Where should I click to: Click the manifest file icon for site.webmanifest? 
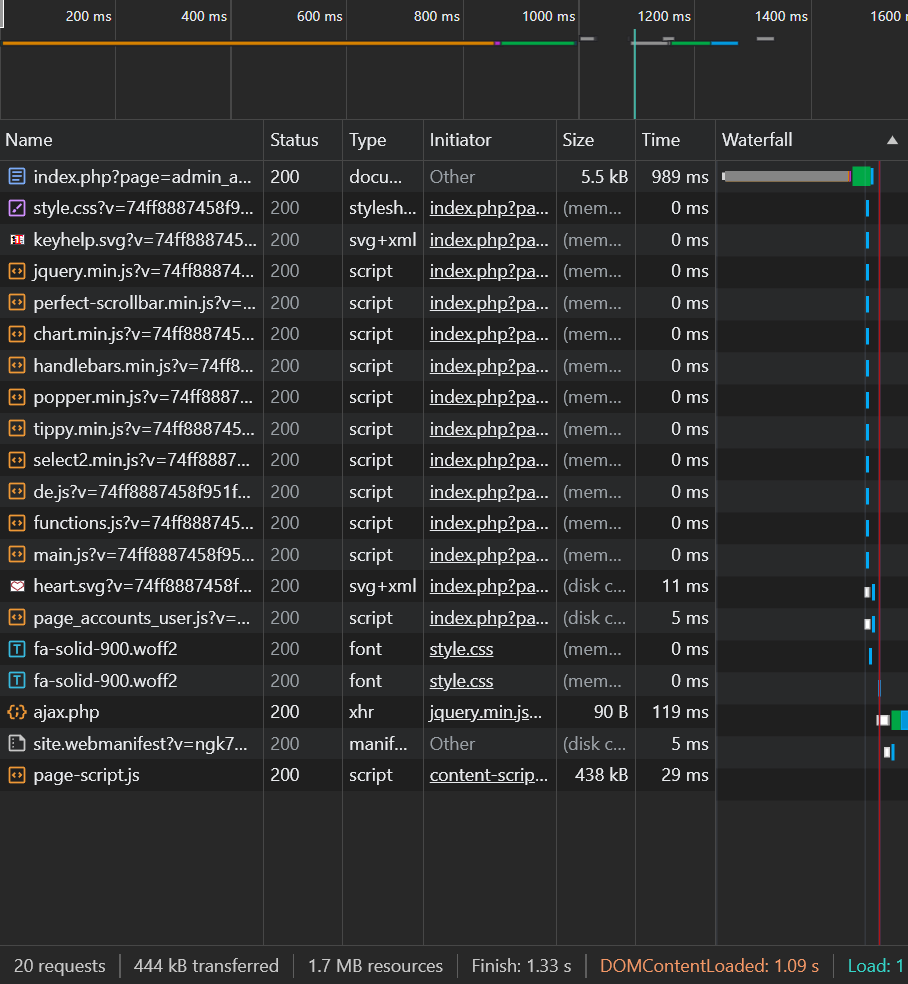[16, 744]
